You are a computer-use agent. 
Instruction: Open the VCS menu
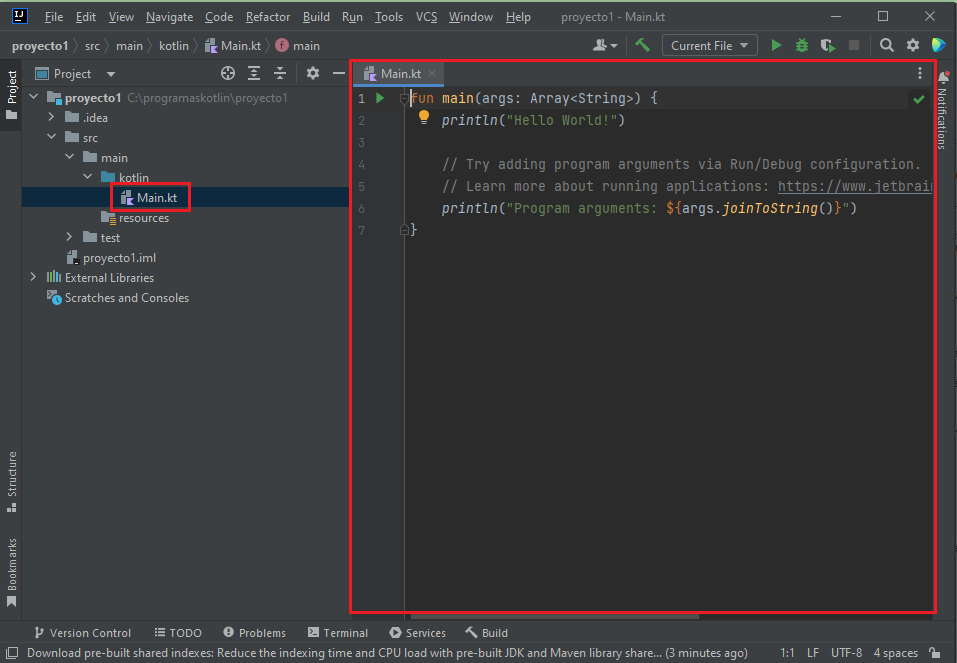(426, 16)
